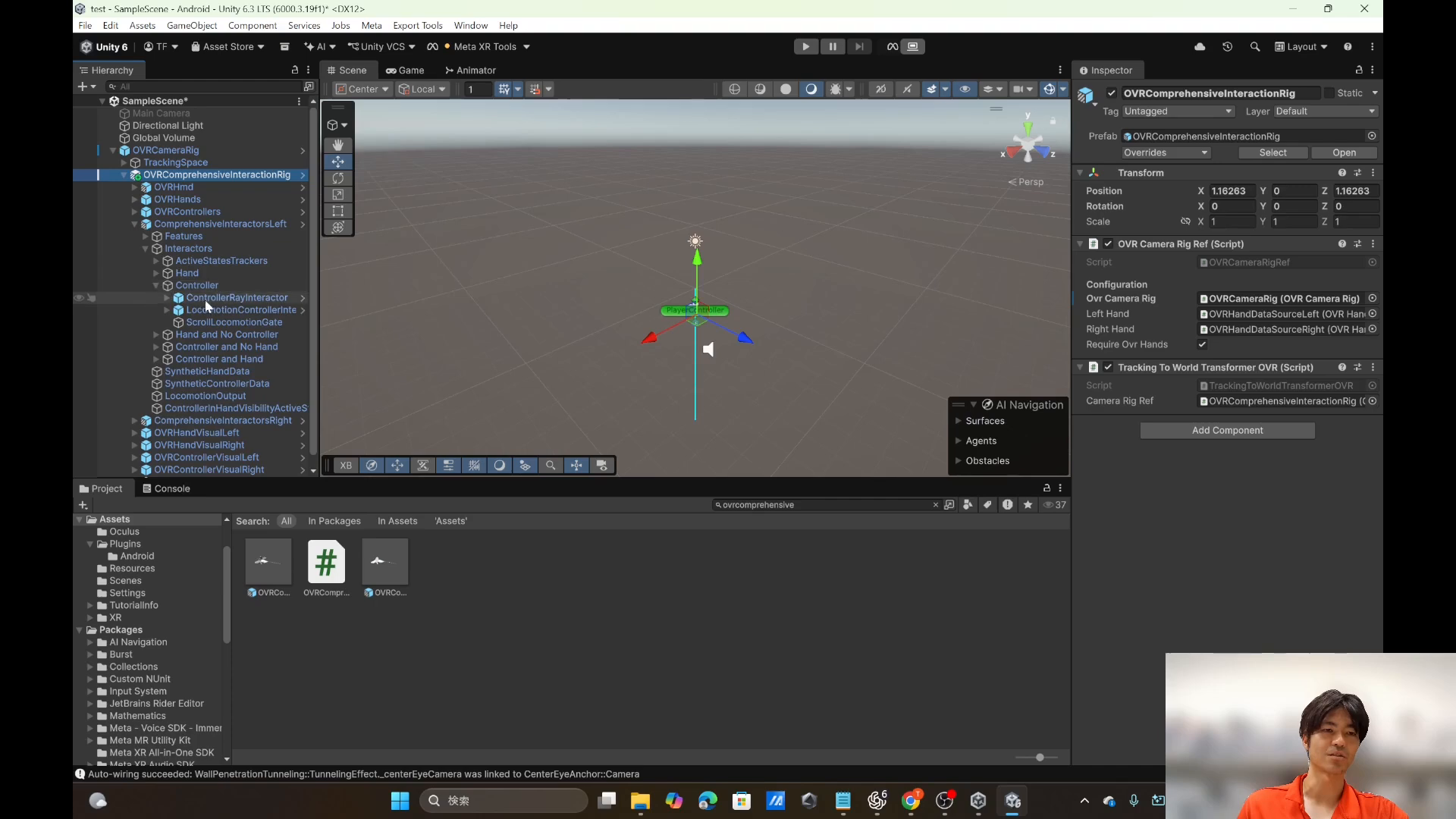
Task: Open Unity help icon in toolbar
Action: pos(1348,46)
